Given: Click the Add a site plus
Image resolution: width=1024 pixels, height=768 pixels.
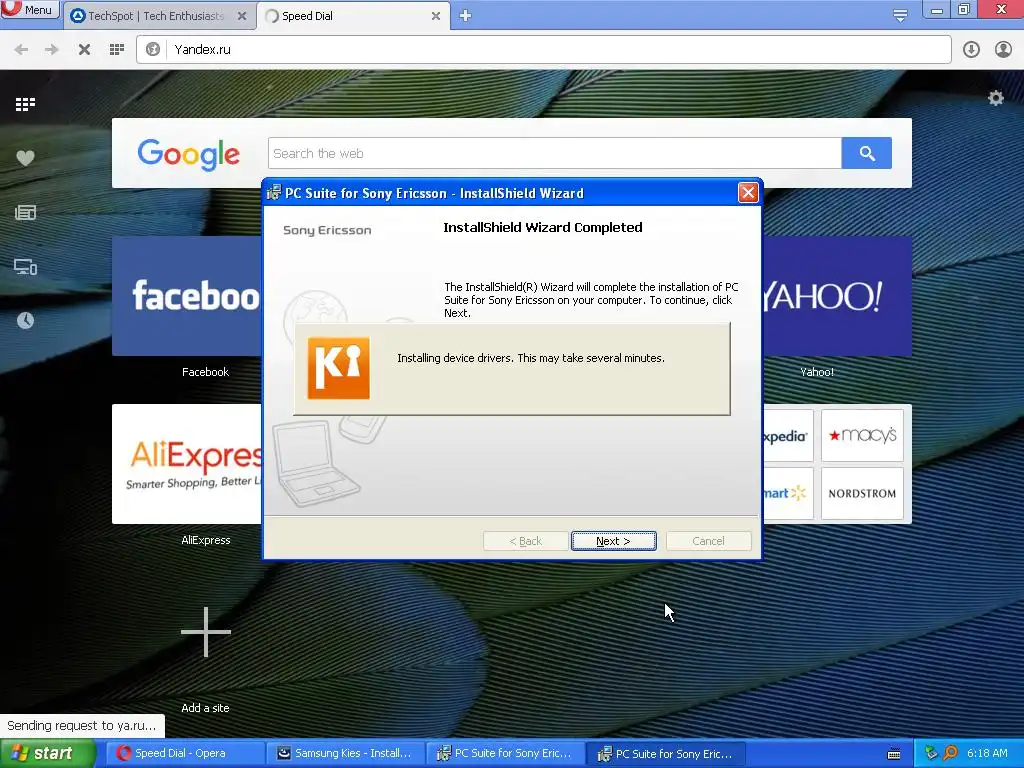Looking at the screenshot, I should coord(206,632).
